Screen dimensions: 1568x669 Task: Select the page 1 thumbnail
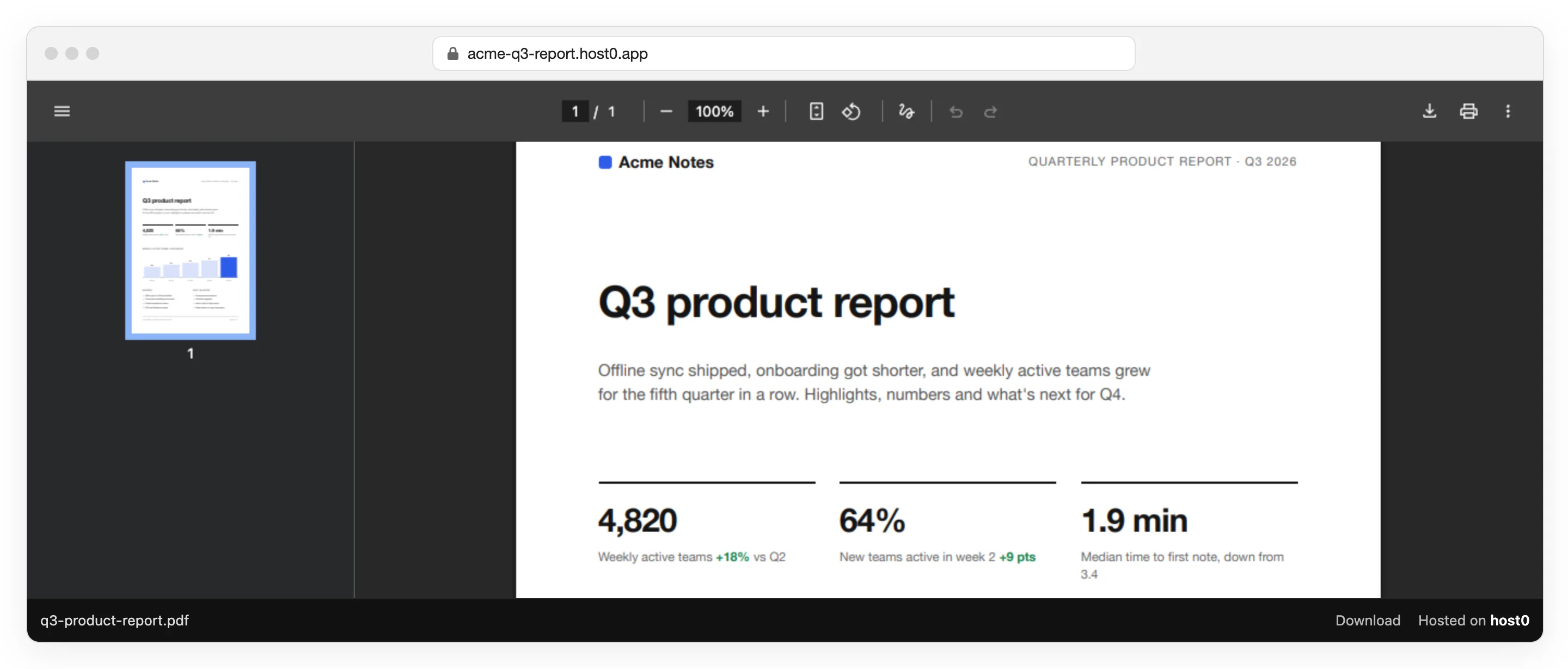(x=191, y=251)
